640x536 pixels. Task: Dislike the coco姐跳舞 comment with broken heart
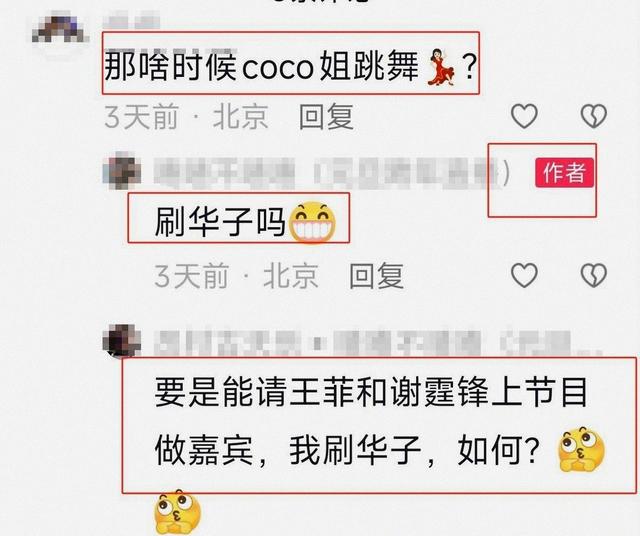(593, 116)
